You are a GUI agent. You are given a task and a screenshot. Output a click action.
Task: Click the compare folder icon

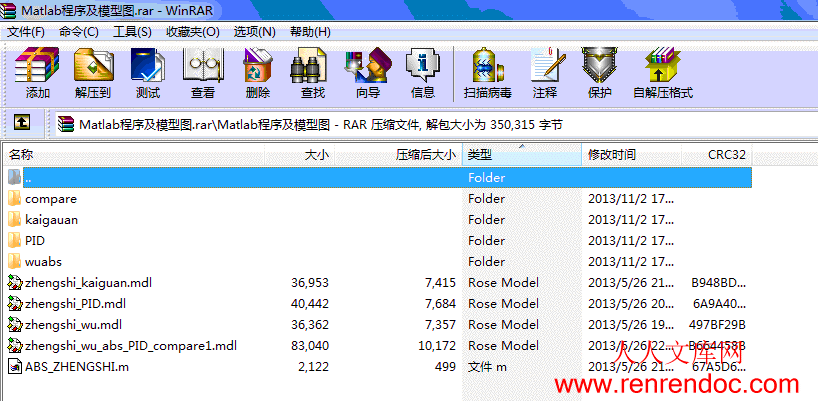15,199
